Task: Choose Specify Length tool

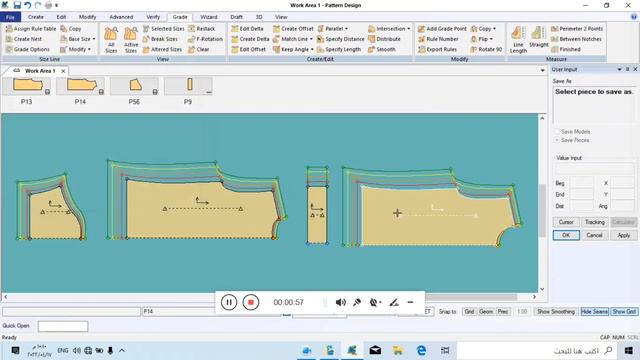Action: [x=339, y=49]
